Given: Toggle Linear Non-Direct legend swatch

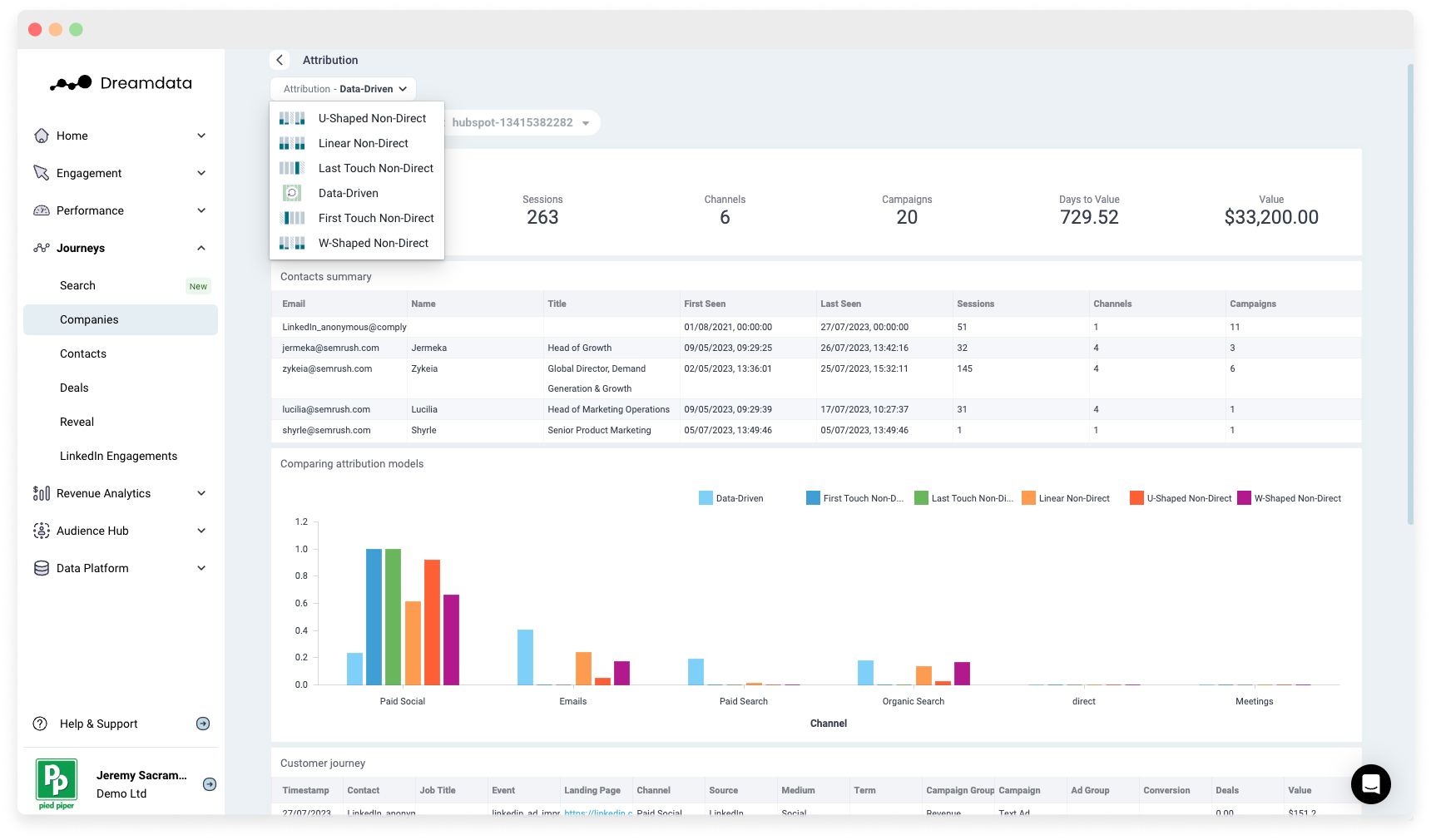Looking at the screenshot, I should (x=1028, y=498).
